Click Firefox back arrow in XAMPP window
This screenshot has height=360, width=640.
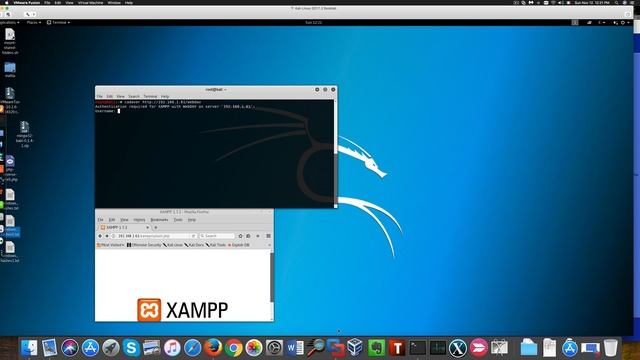(100, 236)
